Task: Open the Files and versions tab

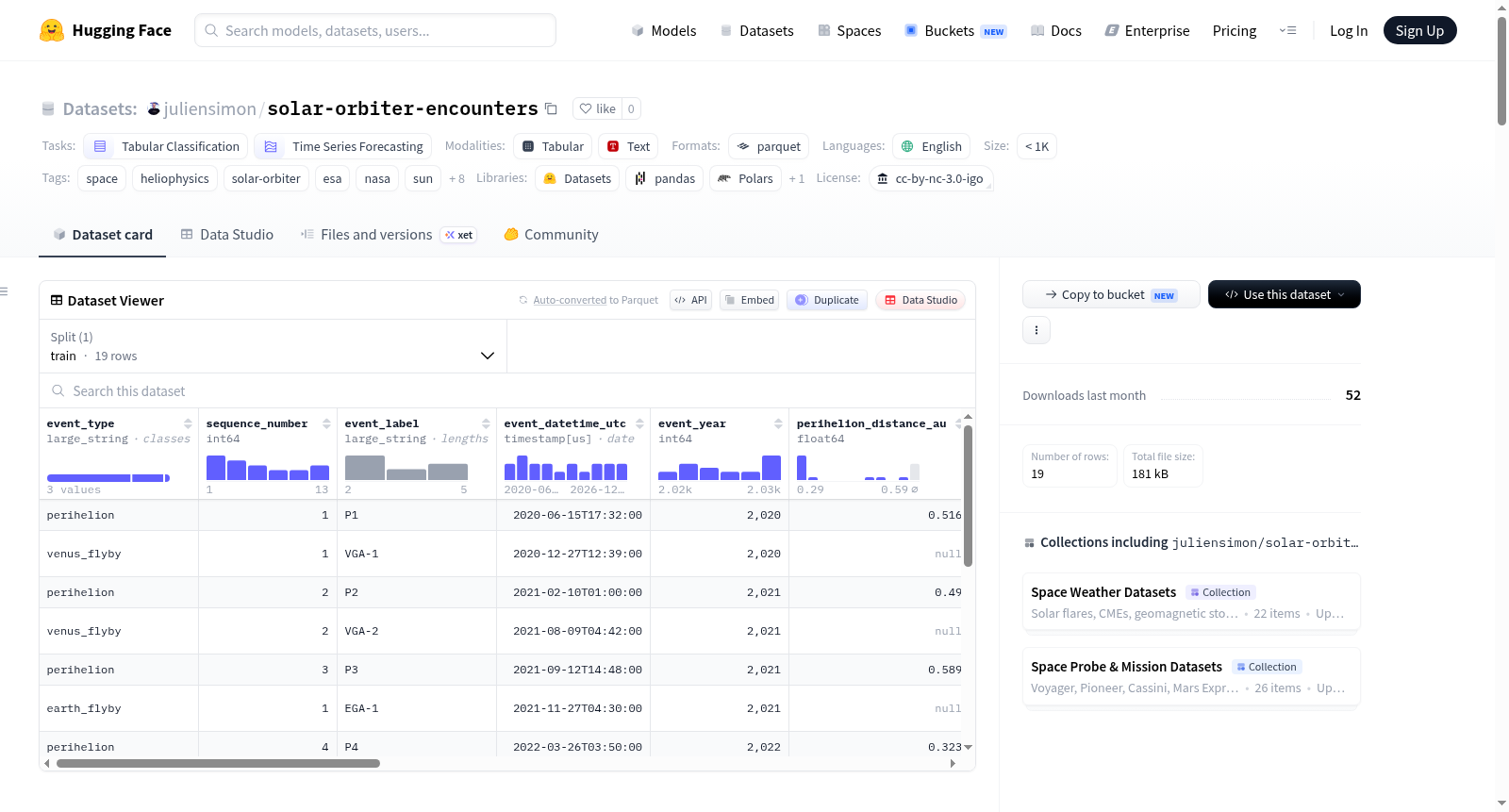Action: (389, 234)
